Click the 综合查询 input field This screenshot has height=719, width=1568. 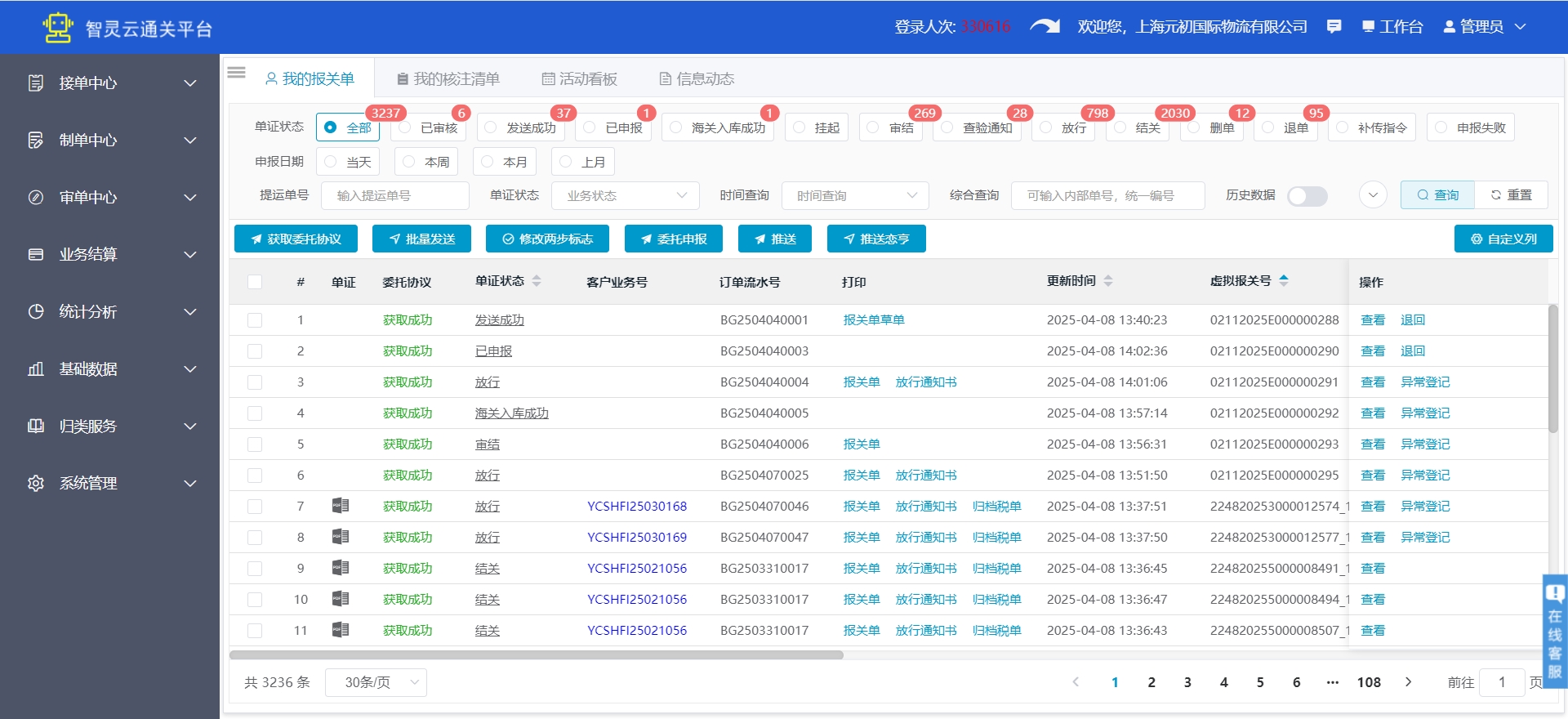(1108, 196)
